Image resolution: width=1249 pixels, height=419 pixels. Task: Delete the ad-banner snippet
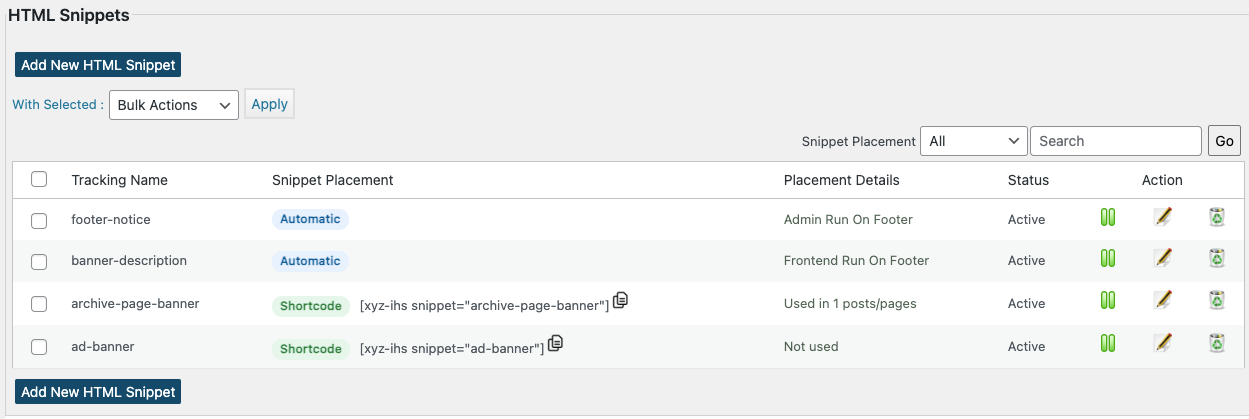click(x=1216, y=343)
